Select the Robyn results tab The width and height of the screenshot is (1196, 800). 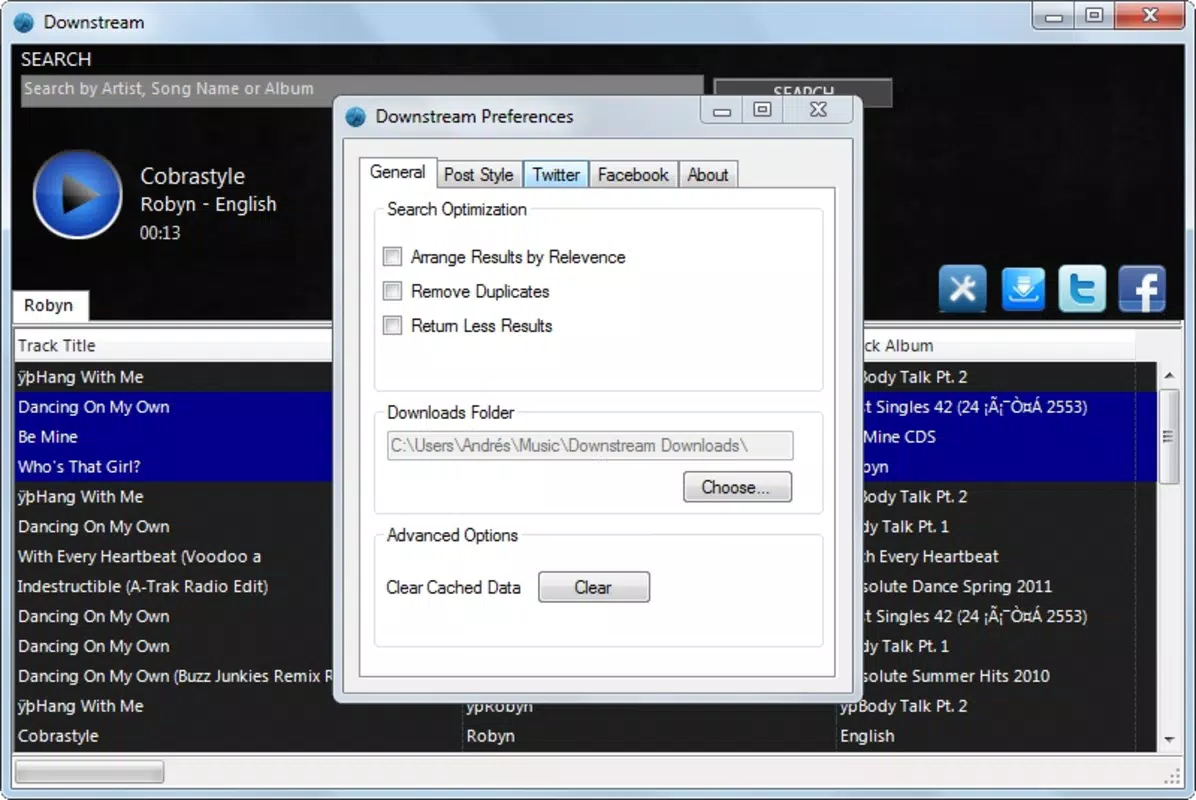pos(50,305)
